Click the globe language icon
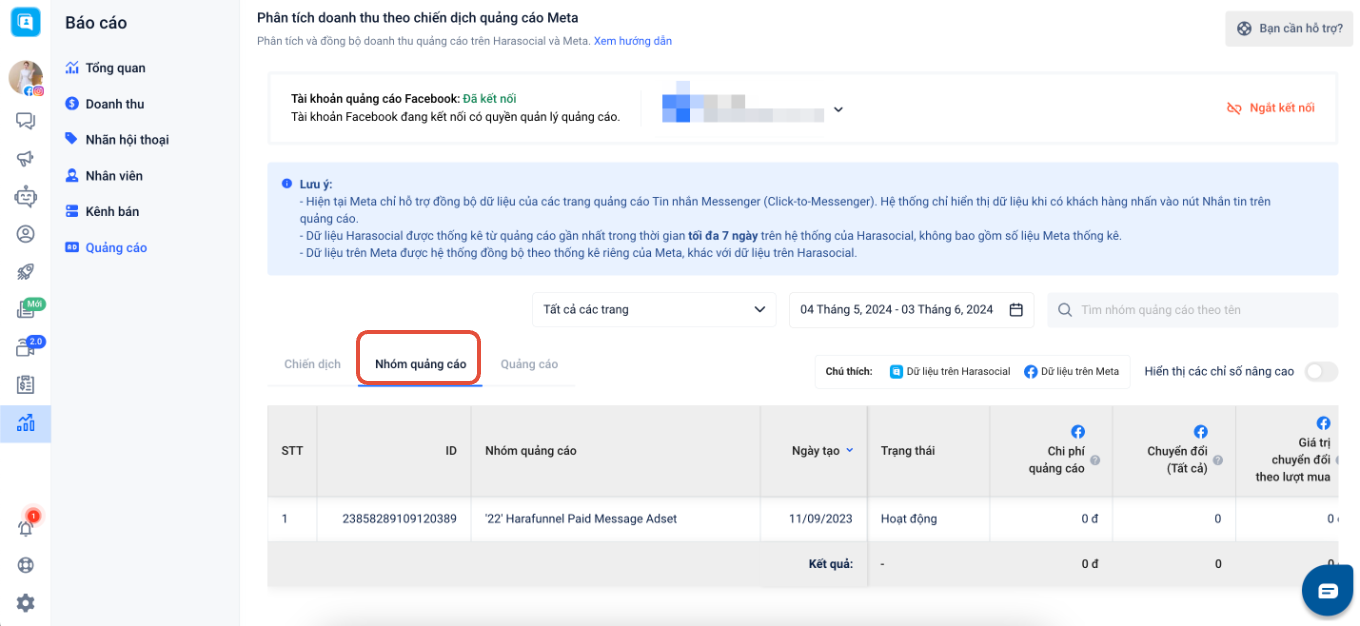The image size is (1360, 626). click(25, 564)
